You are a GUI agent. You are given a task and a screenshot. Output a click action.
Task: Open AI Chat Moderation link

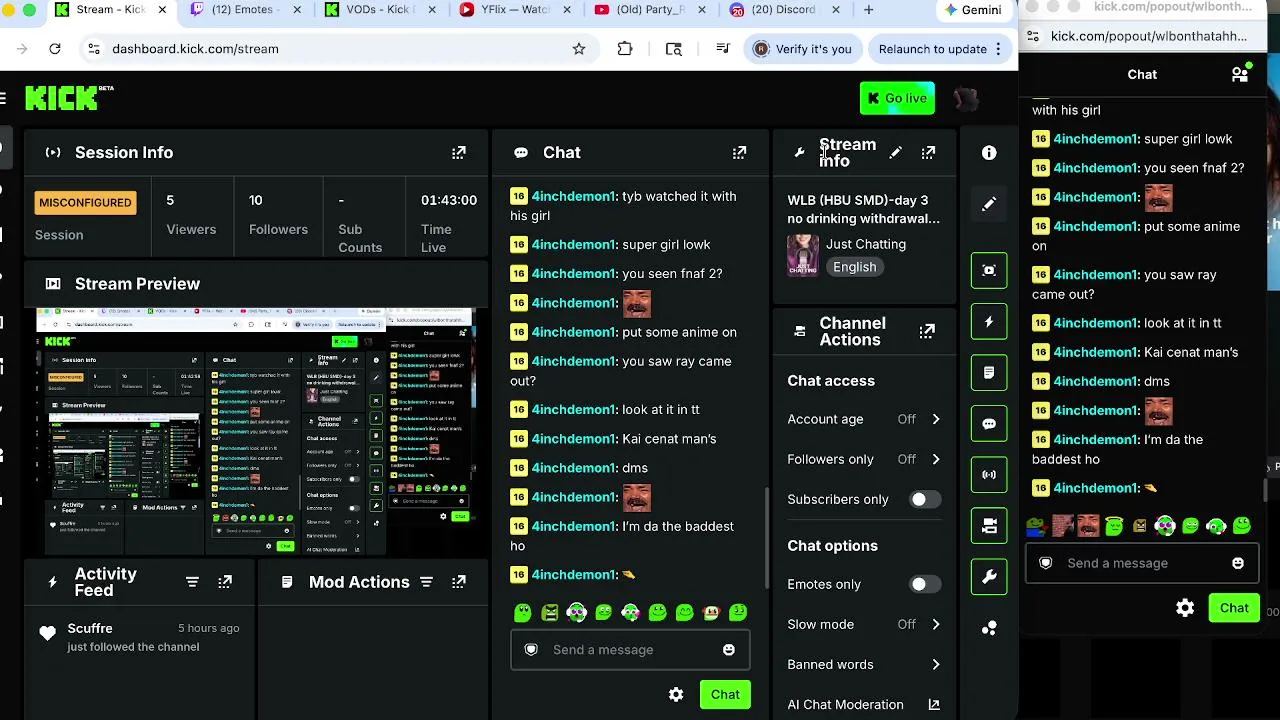pos(864,705)
